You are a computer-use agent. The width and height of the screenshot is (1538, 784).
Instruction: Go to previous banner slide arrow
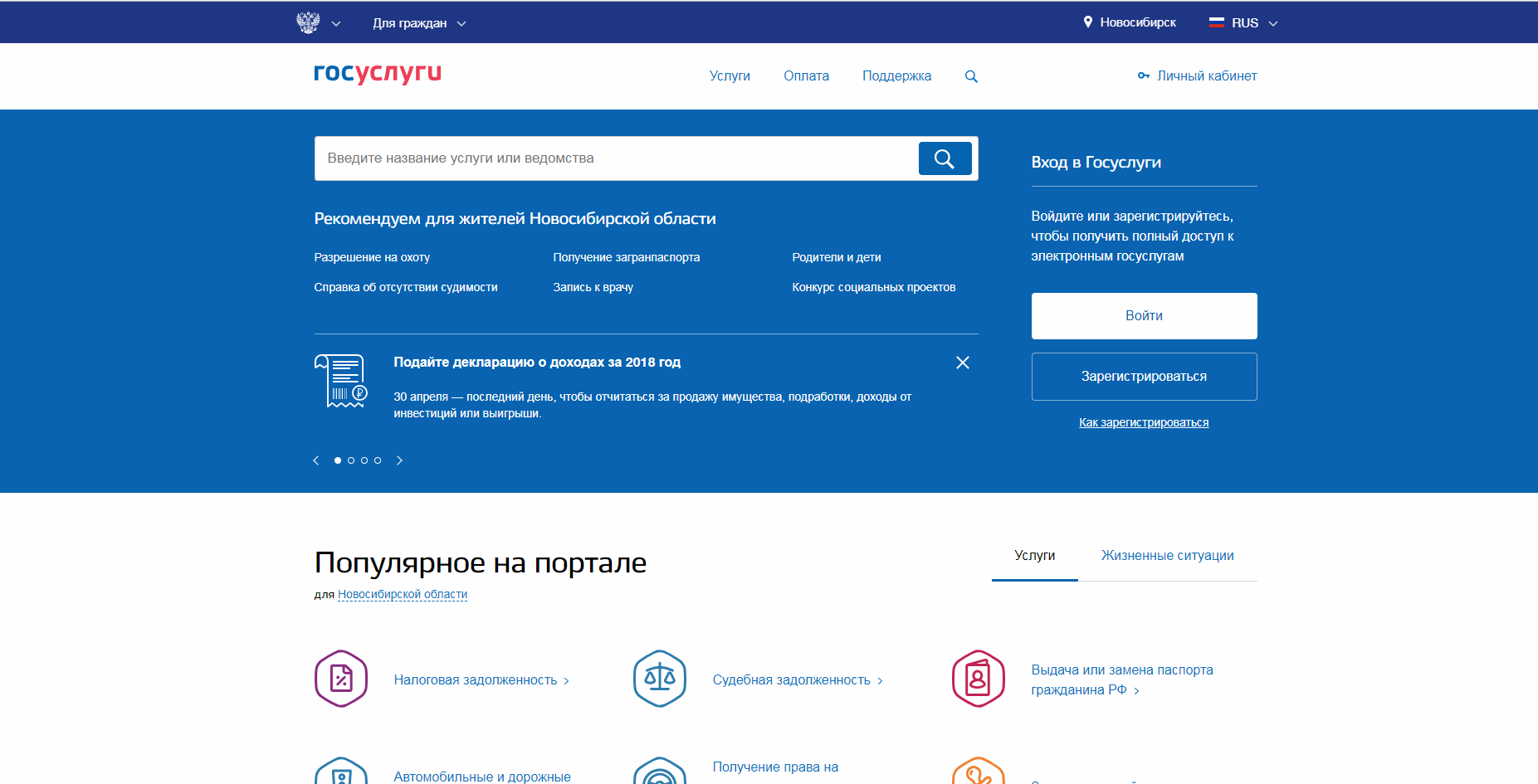(x=316, y=460)
